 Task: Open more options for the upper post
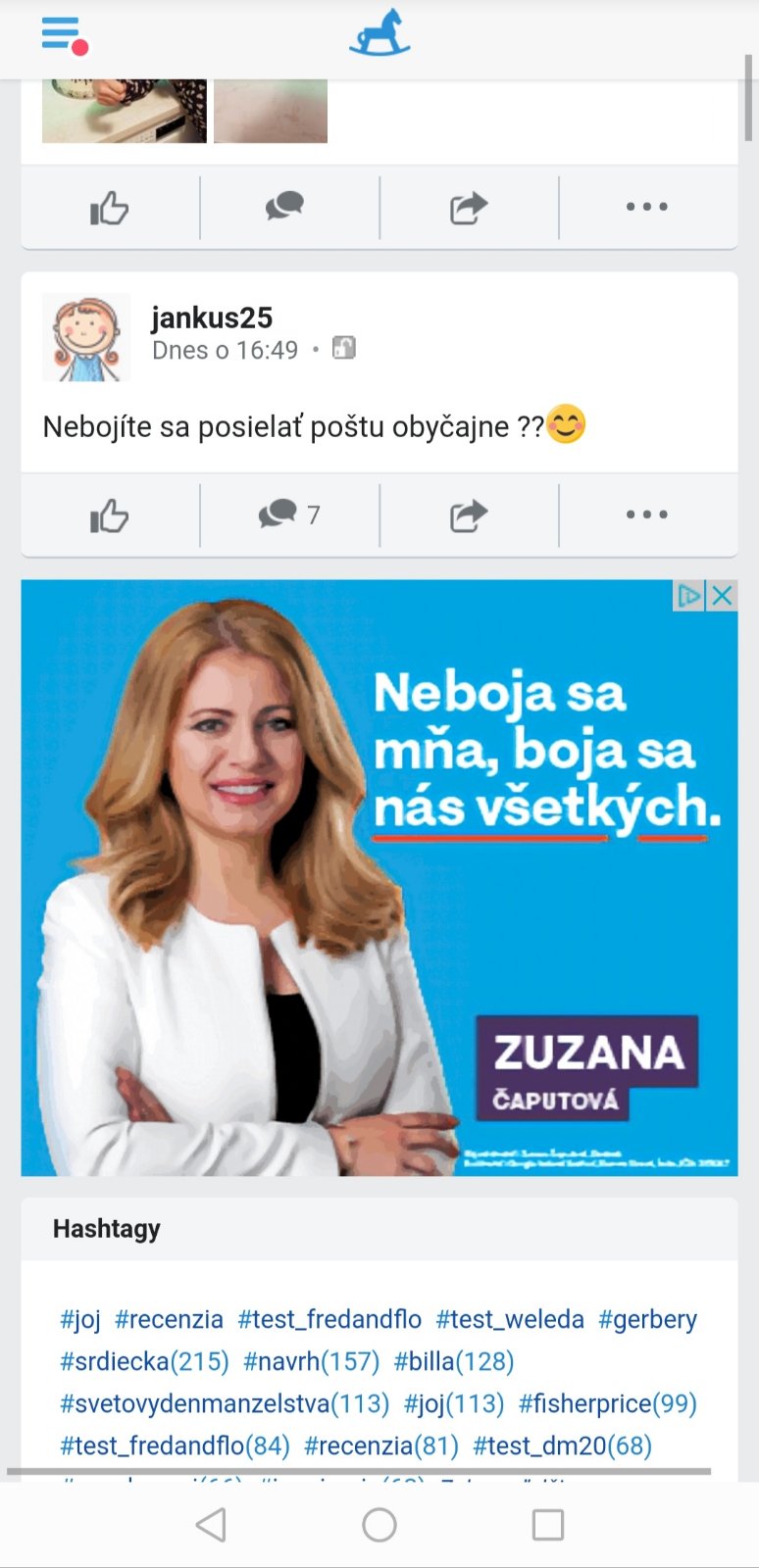(x=647, y=207)
